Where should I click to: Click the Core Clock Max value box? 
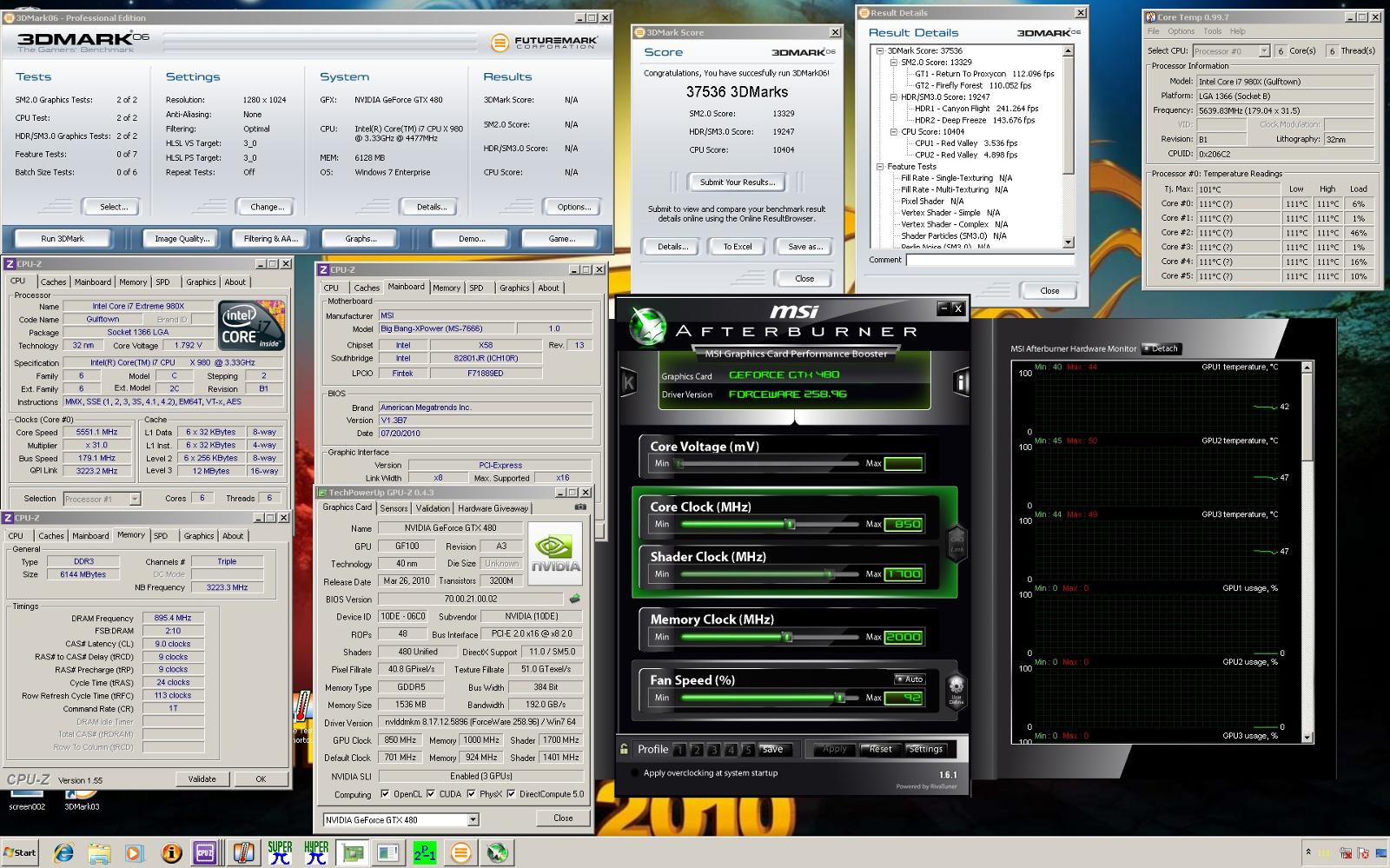[x=903, y=524]
